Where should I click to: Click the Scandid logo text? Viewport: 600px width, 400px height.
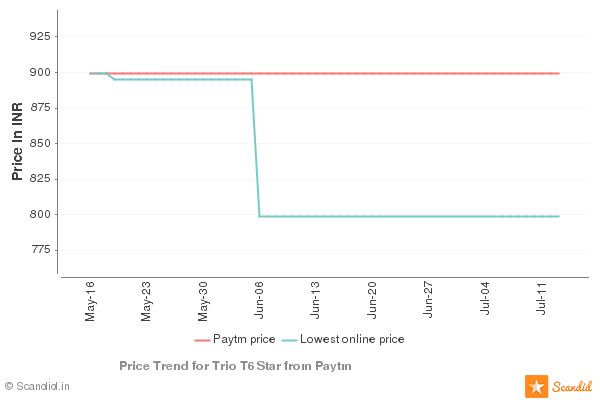[x=572, y=386]
